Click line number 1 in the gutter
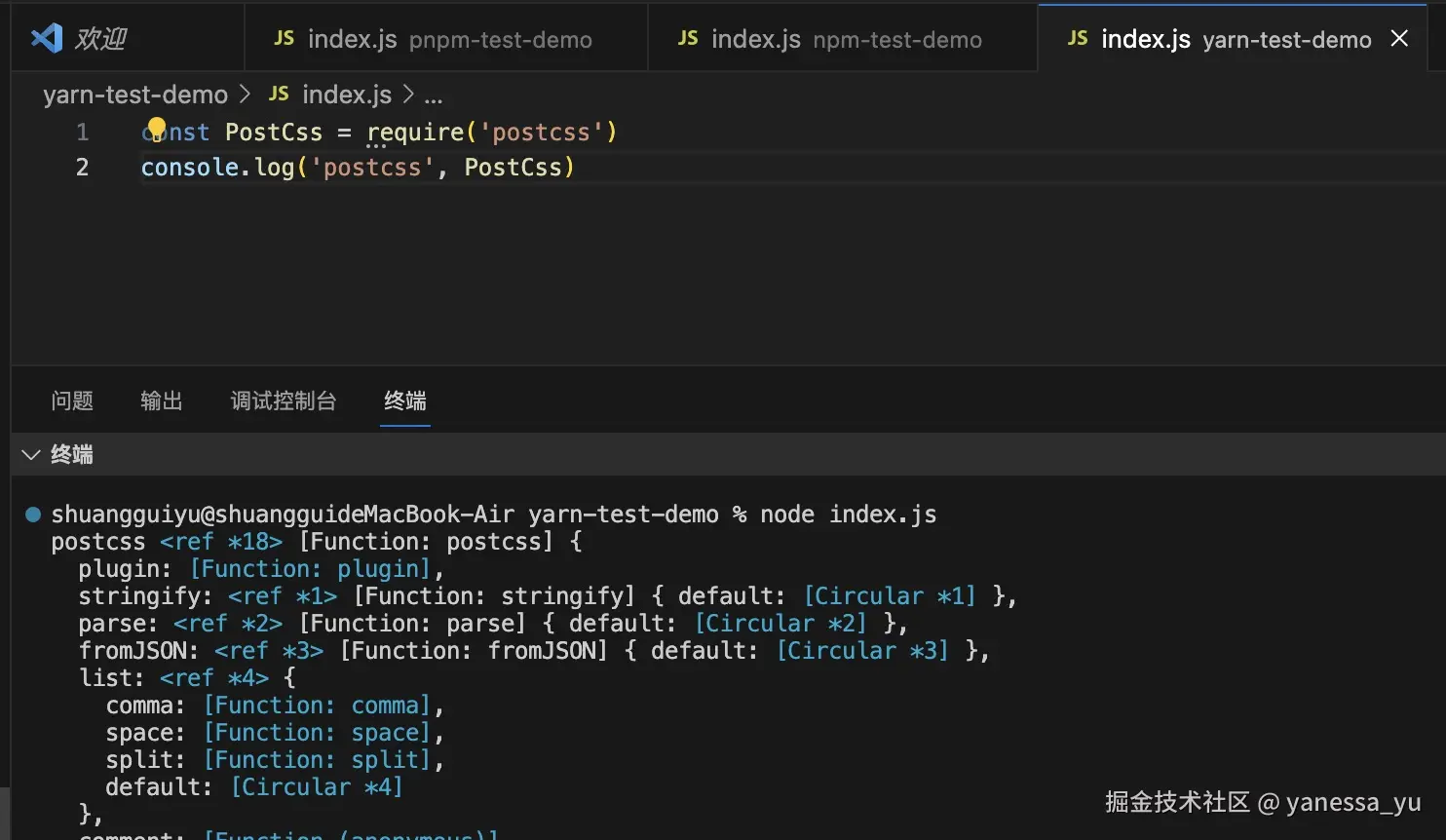 83,132
